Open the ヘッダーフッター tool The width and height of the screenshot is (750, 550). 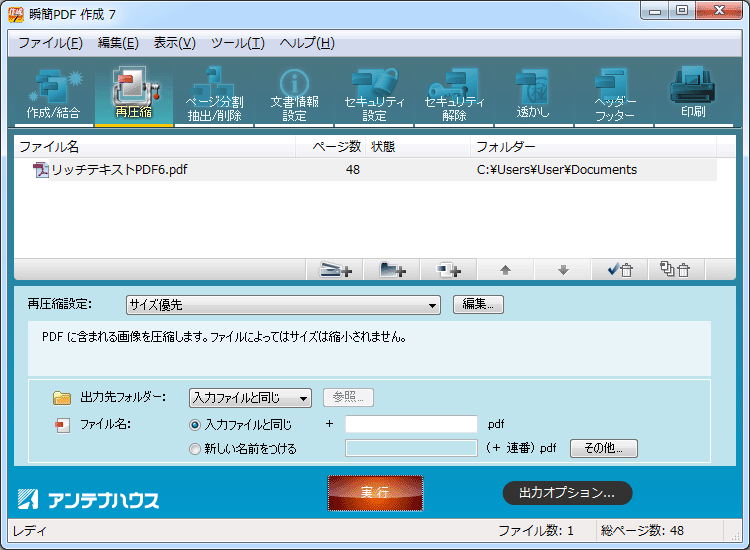pyautogui.click(x=614, y=94)
